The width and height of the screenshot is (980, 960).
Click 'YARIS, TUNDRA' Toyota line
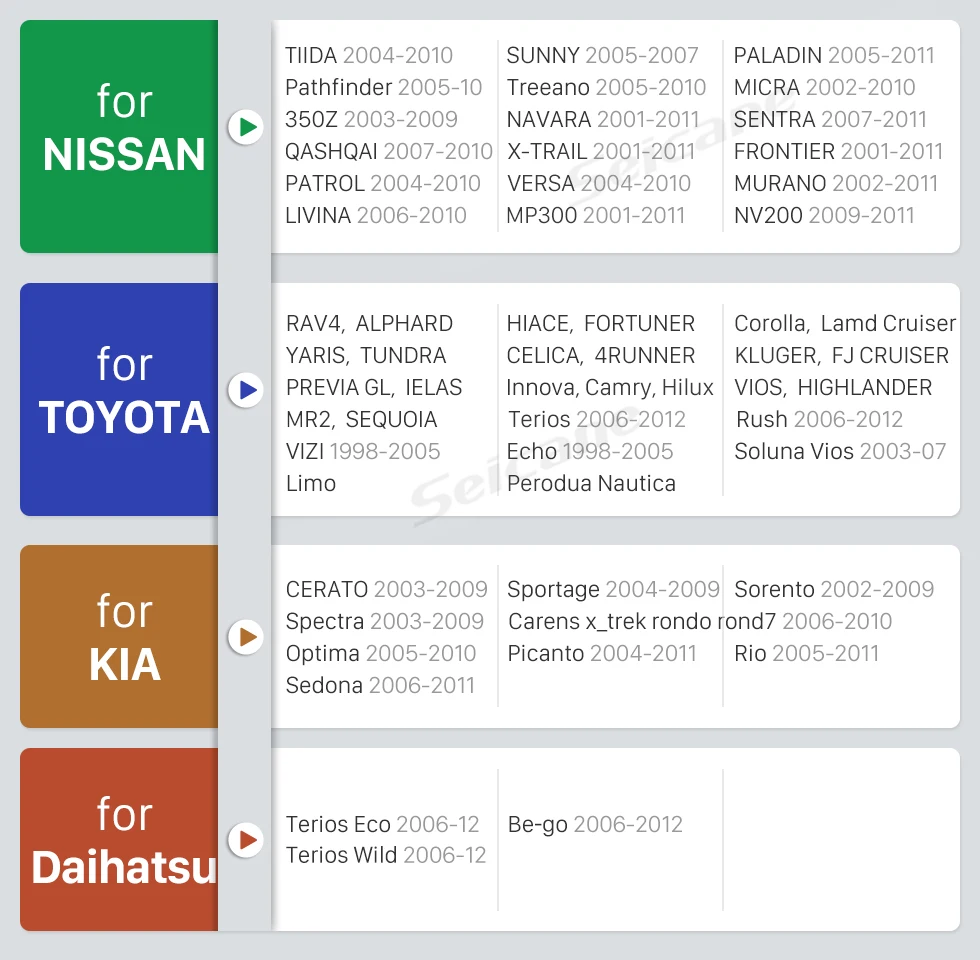pos(366,355)
